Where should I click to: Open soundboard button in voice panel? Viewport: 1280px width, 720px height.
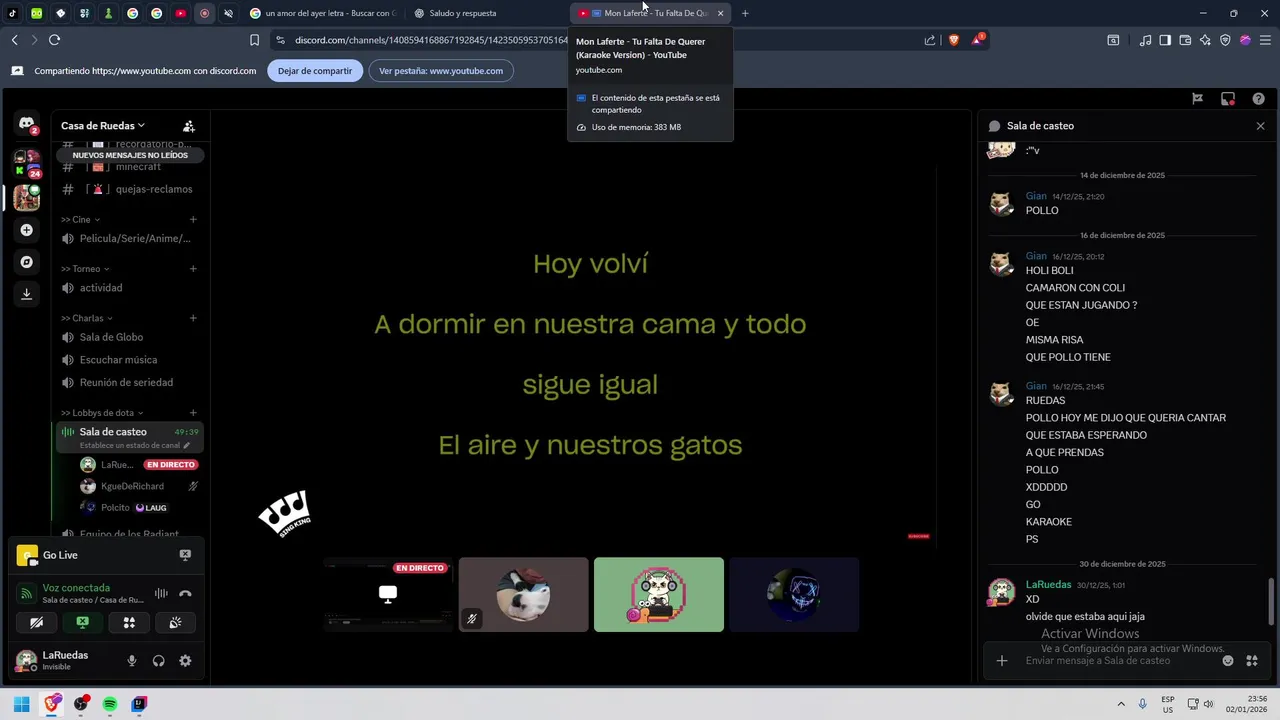175,622
